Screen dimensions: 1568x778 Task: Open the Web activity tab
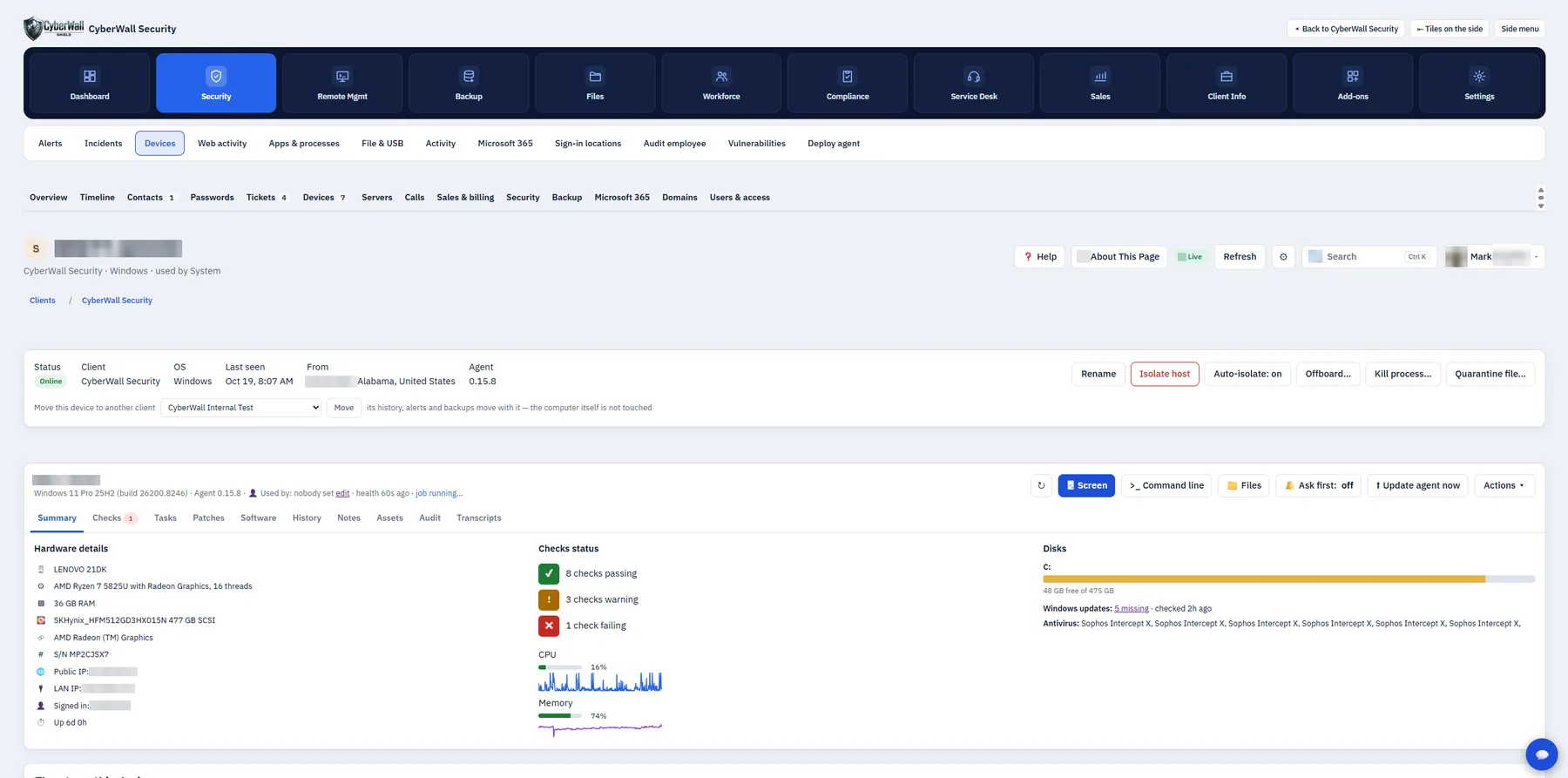tap(222, 144)
